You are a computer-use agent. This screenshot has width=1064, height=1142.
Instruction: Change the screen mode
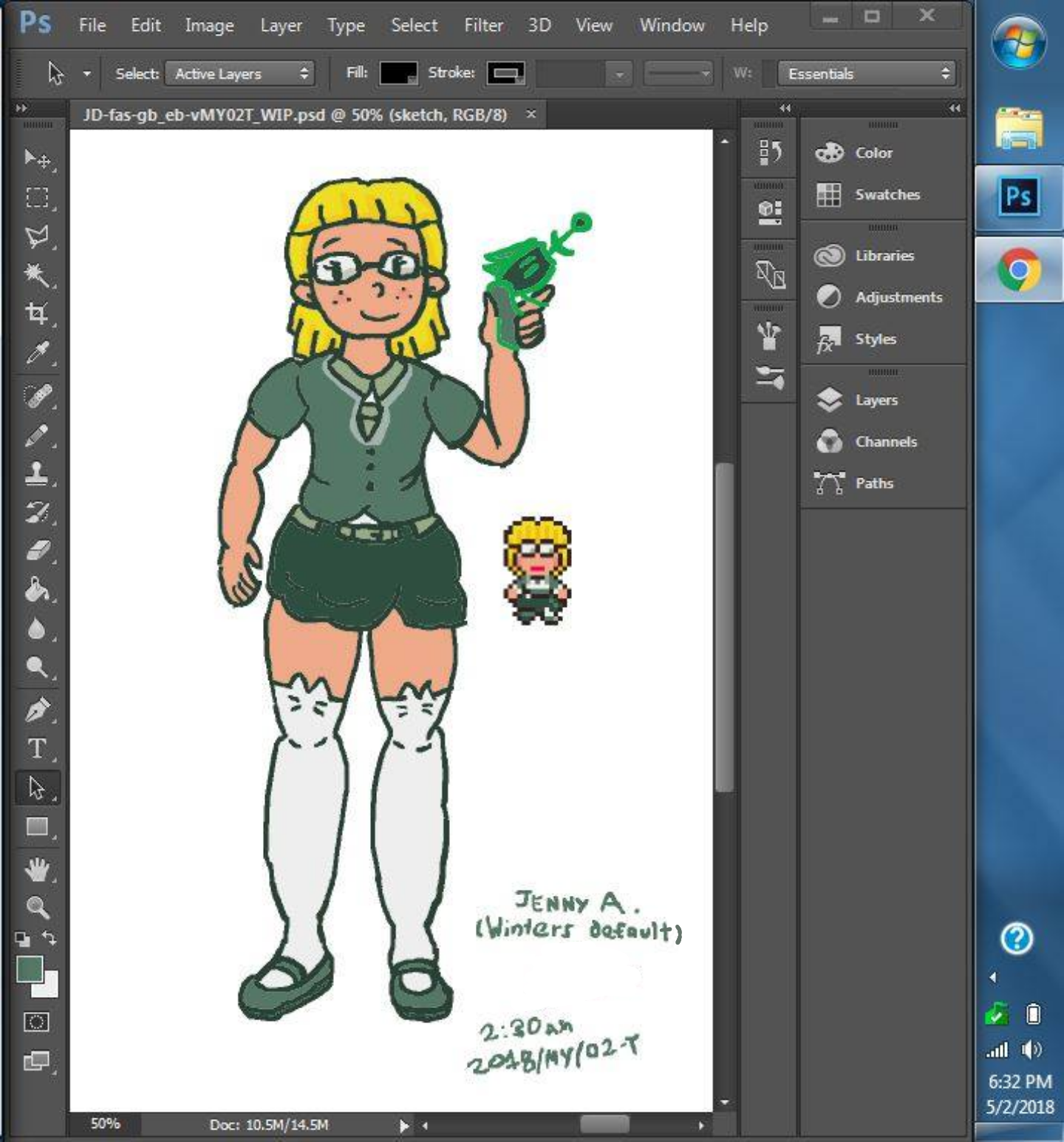pos(36,1061)
